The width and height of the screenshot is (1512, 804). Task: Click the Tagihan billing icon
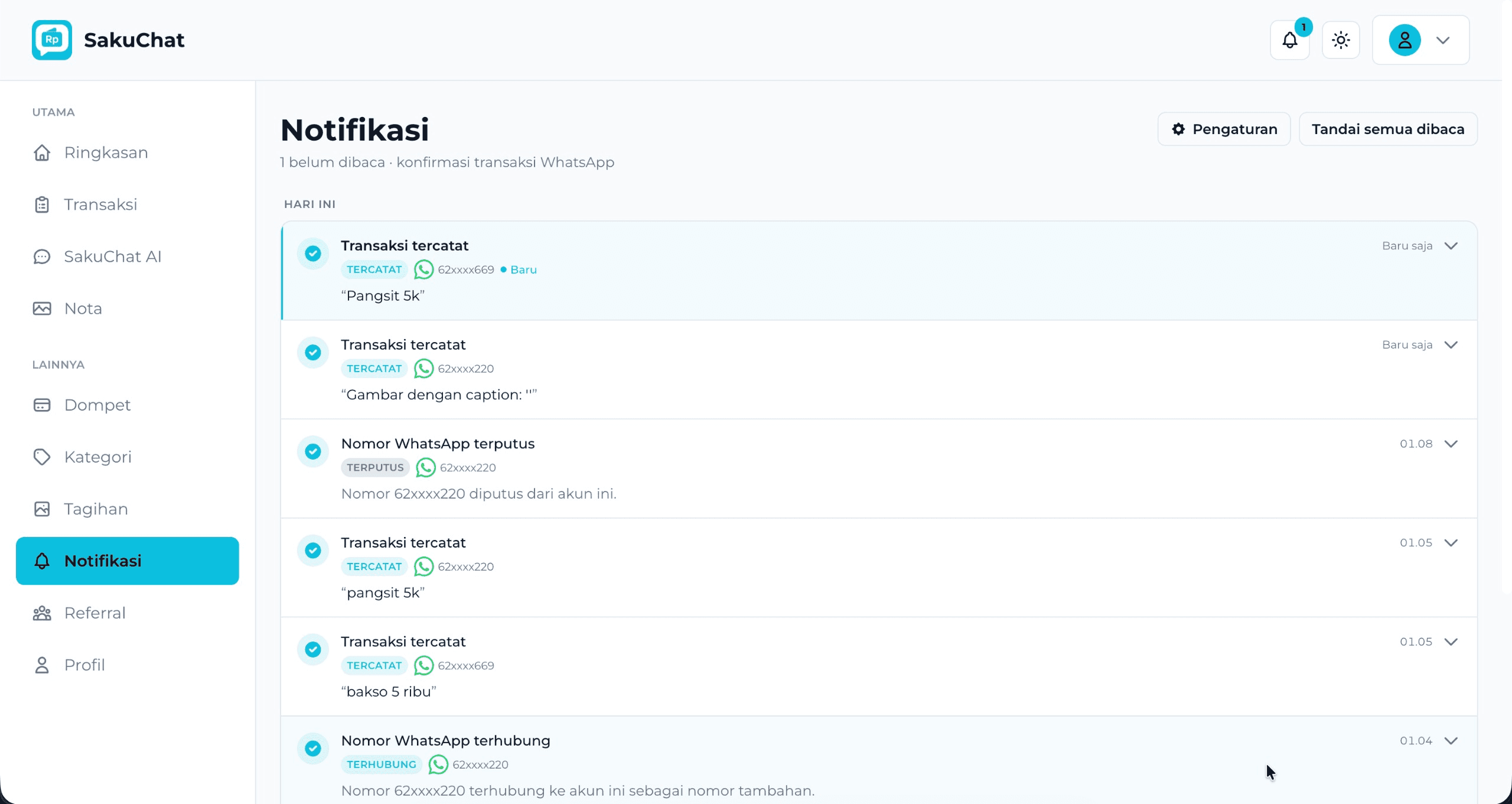42,509
